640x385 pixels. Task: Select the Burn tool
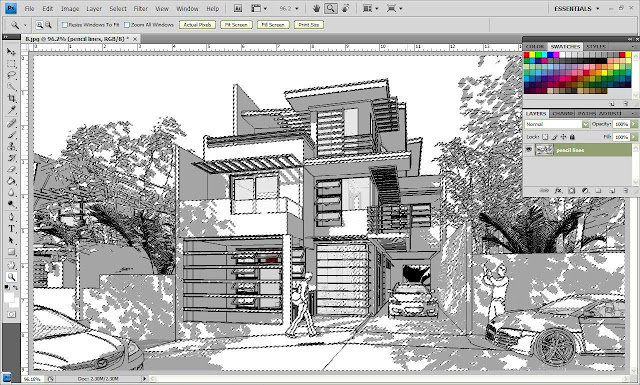[11, 204]
